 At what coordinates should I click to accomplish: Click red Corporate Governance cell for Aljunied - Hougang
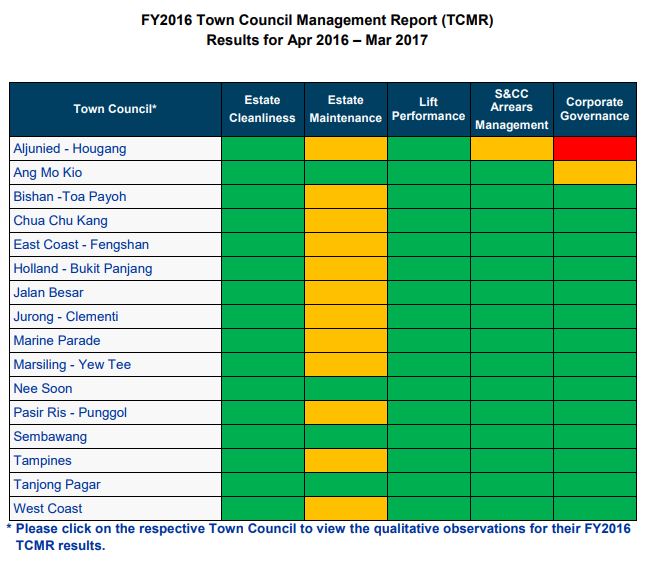[x=594, y=149]
